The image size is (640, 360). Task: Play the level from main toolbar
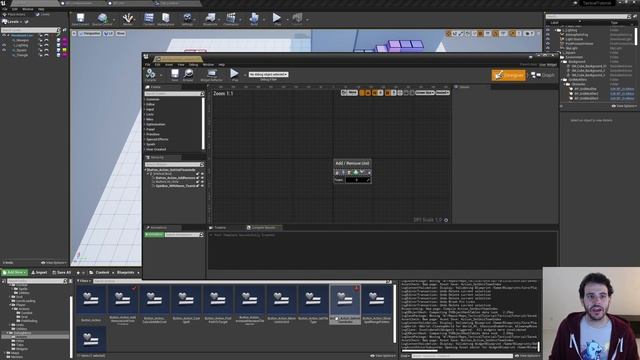[x=277, y=19]
